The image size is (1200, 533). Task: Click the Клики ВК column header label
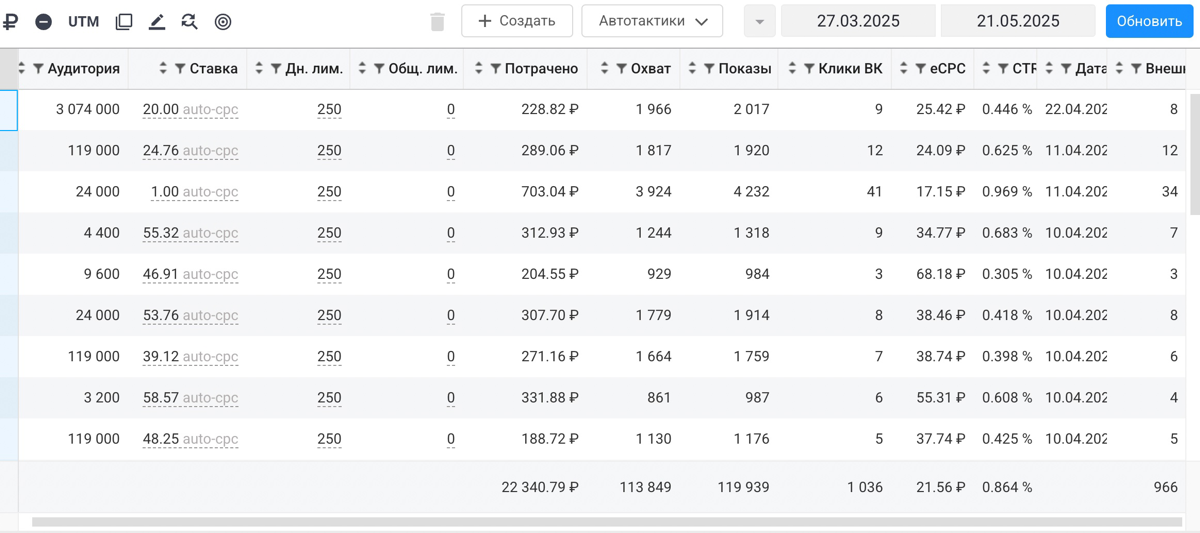(x=850, y=69)
